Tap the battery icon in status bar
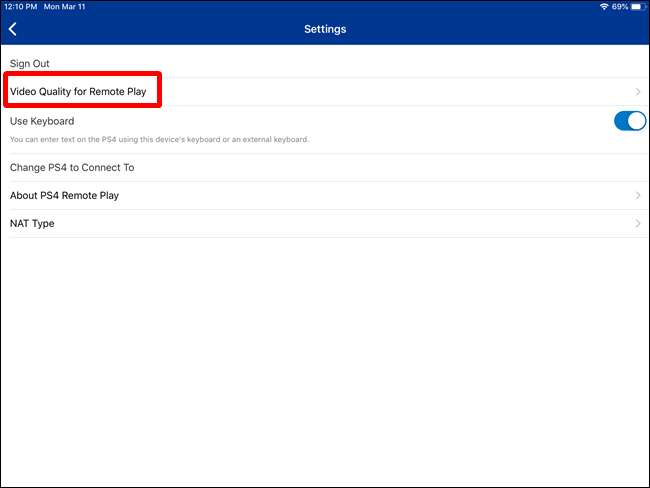 point(637,6)
